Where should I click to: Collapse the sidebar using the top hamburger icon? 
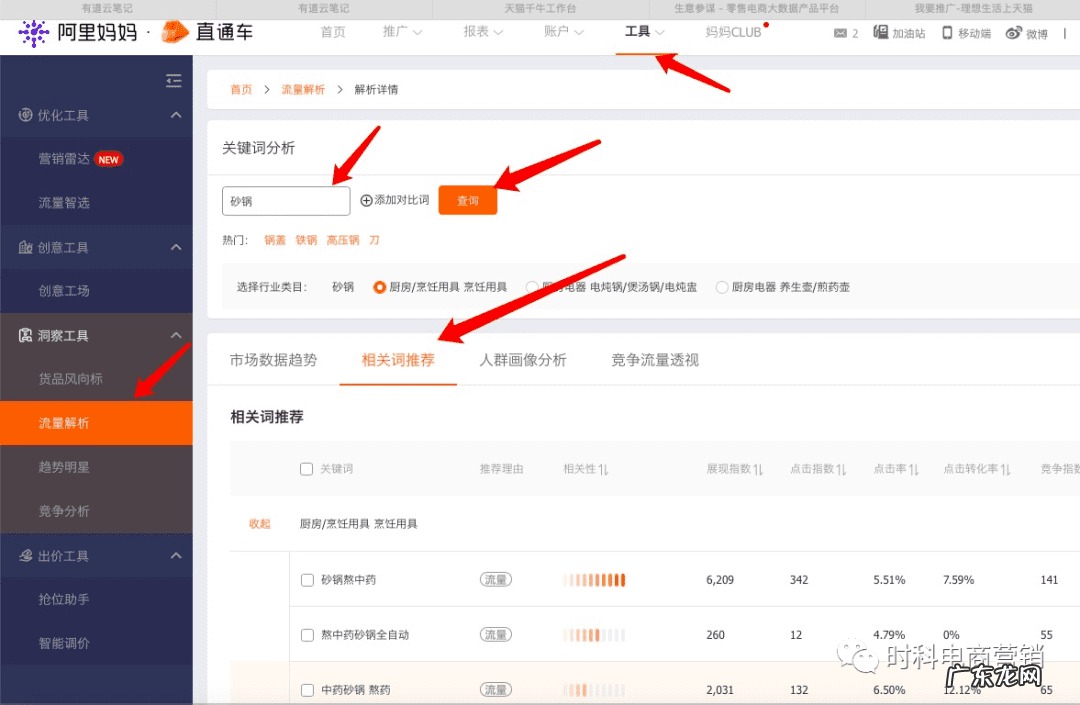coord(173,80)
